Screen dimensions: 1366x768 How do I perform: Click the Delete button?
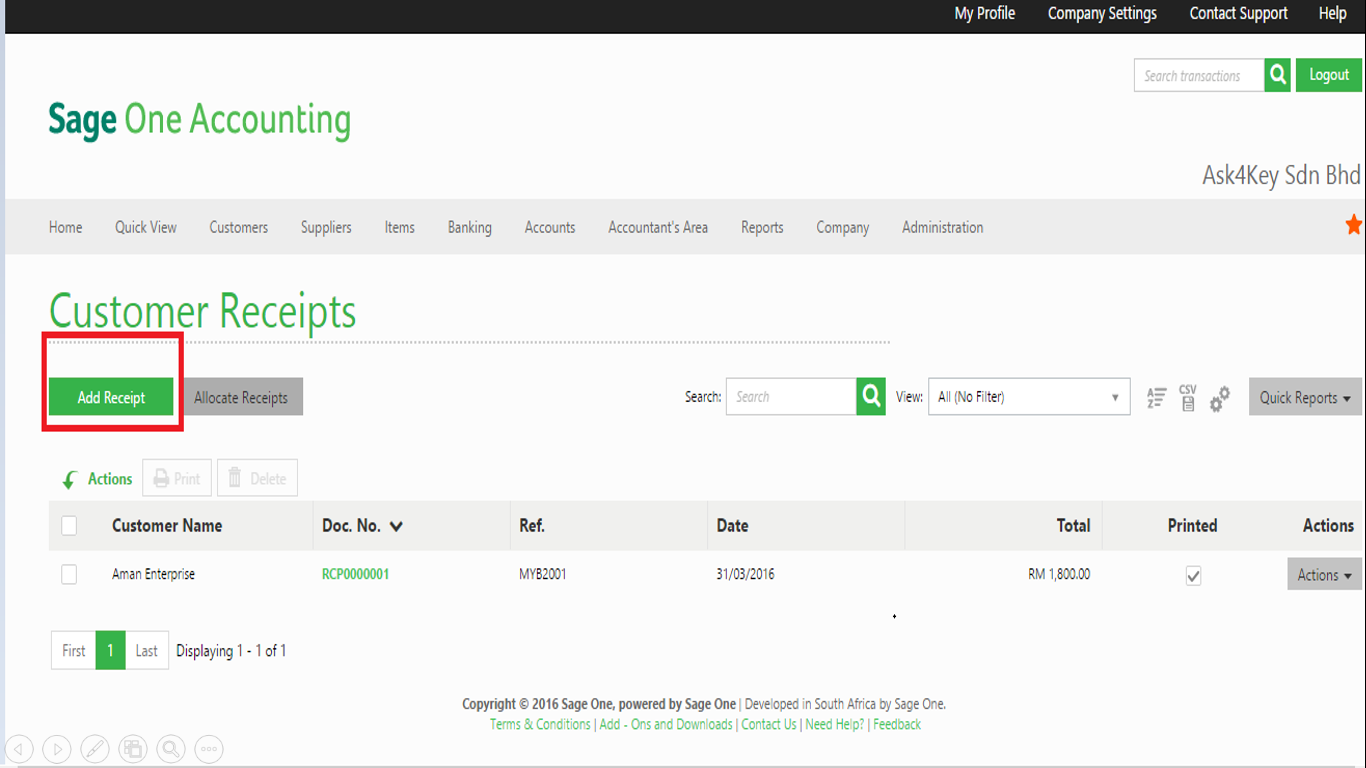(x=257, y=479)
